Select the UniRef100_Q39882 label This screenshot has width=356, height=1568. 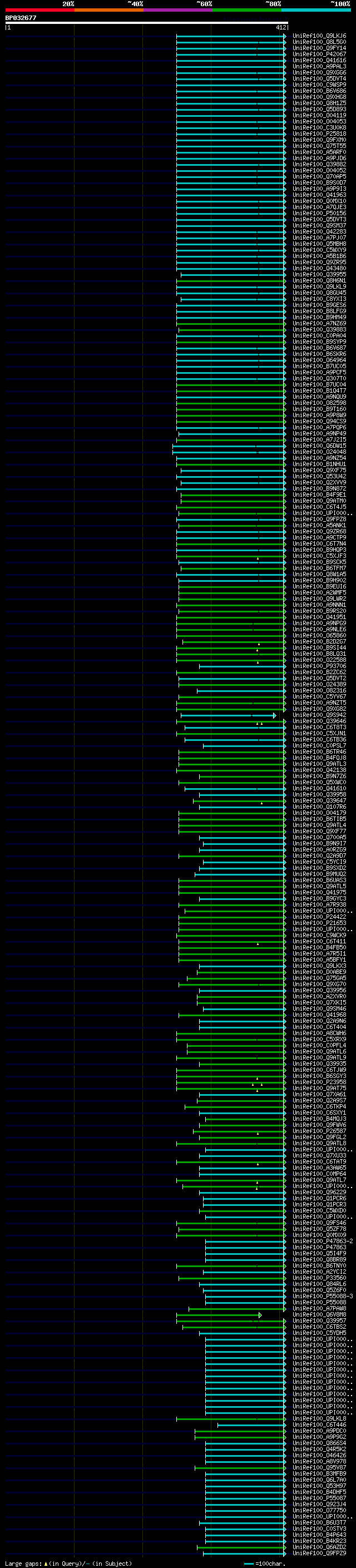point(319,164)
